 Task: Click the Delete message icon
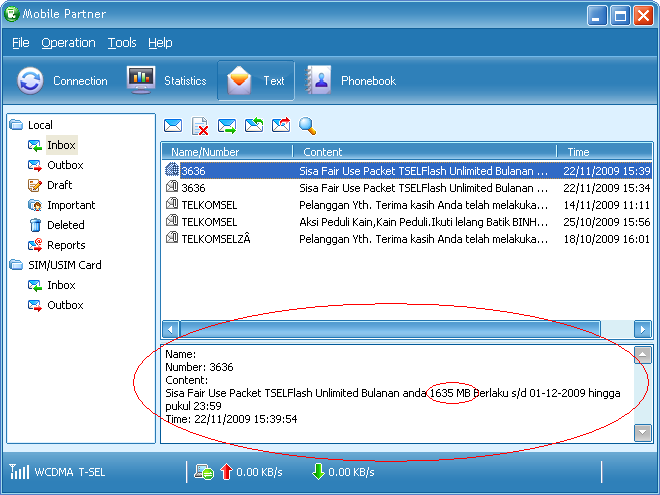[x=200, y=126]
